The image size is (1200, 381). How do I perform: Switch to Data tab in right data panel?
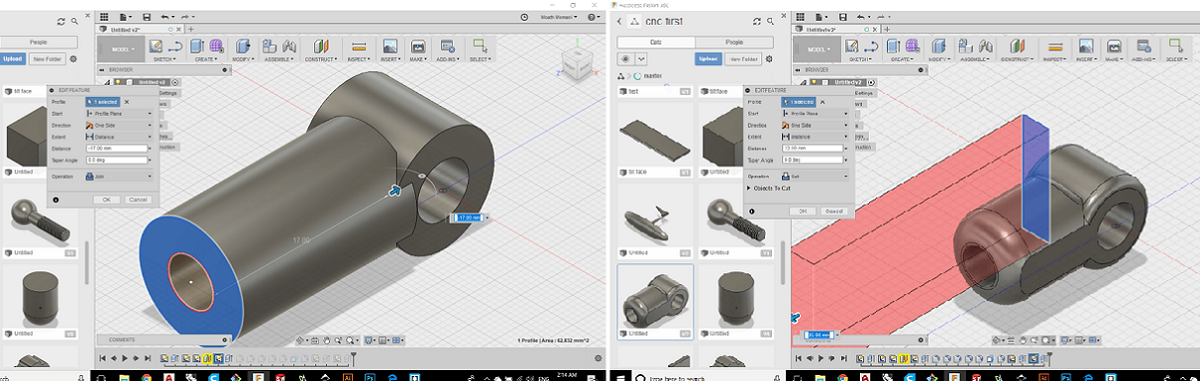coord(656,41)
